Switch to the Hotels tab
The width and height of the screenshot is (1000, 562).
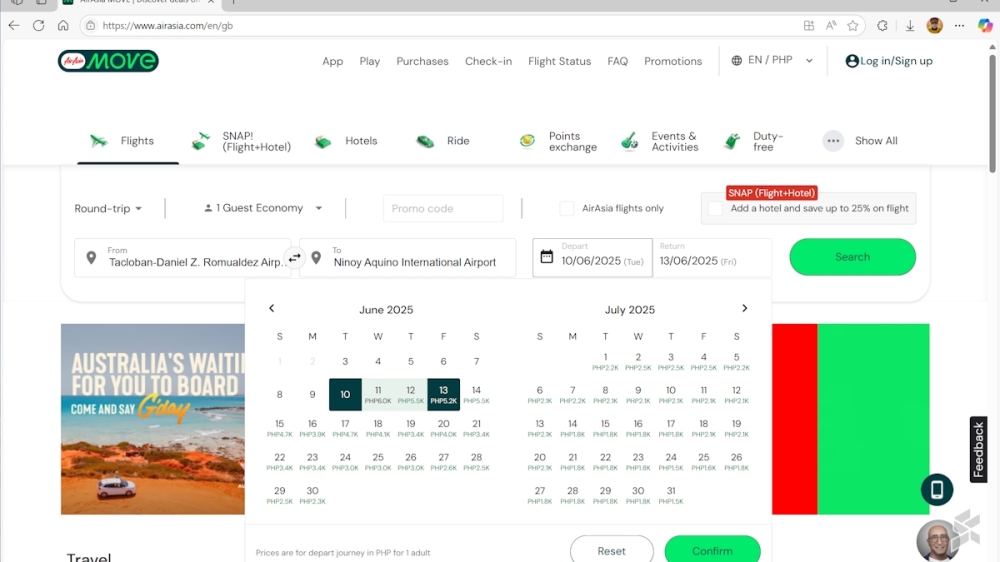click(347, 141)
